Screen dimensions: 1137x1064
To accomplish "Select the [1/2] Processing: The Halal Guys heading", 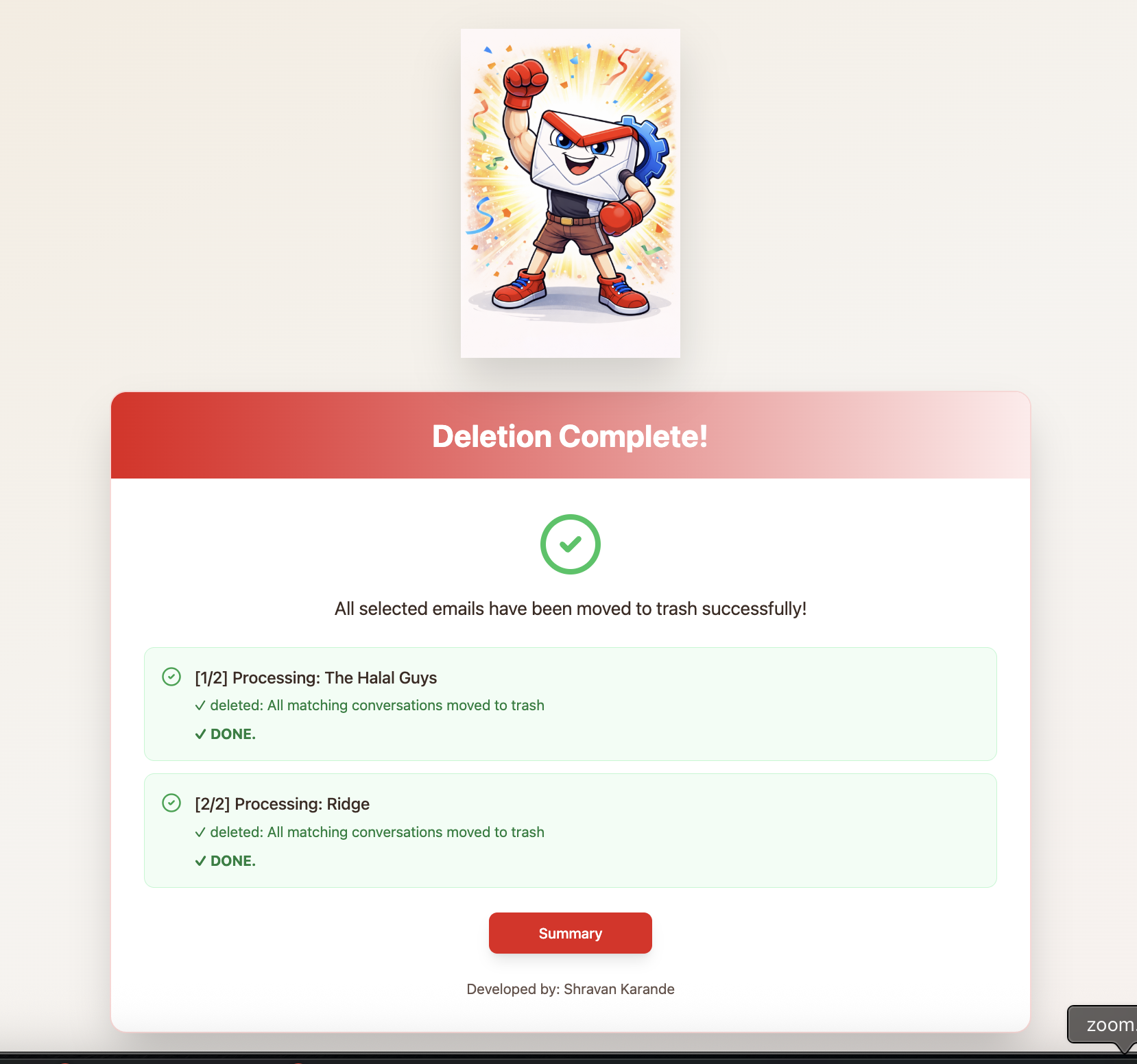I will coord(316,678).
